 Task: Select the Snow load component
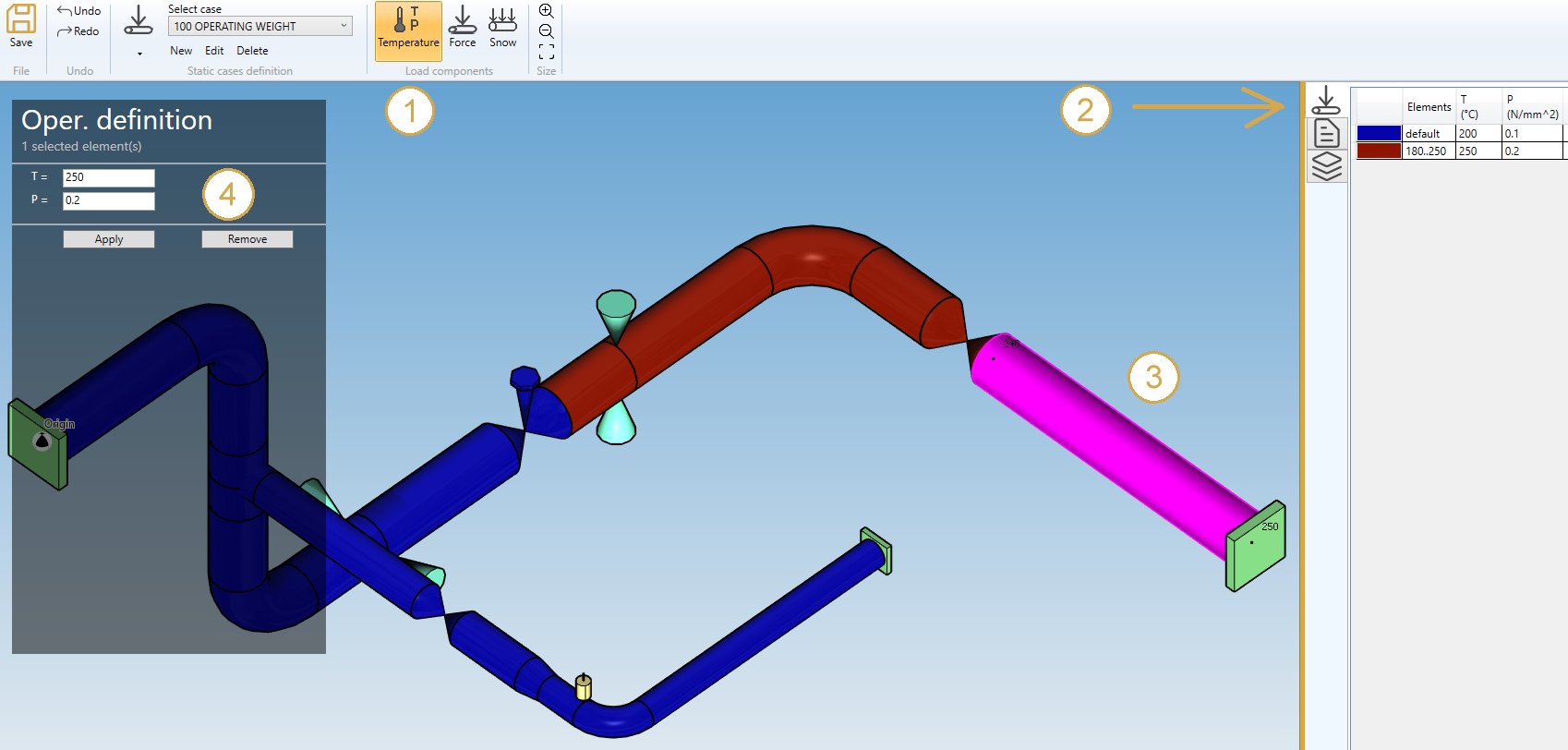click(x=502, y=28)
